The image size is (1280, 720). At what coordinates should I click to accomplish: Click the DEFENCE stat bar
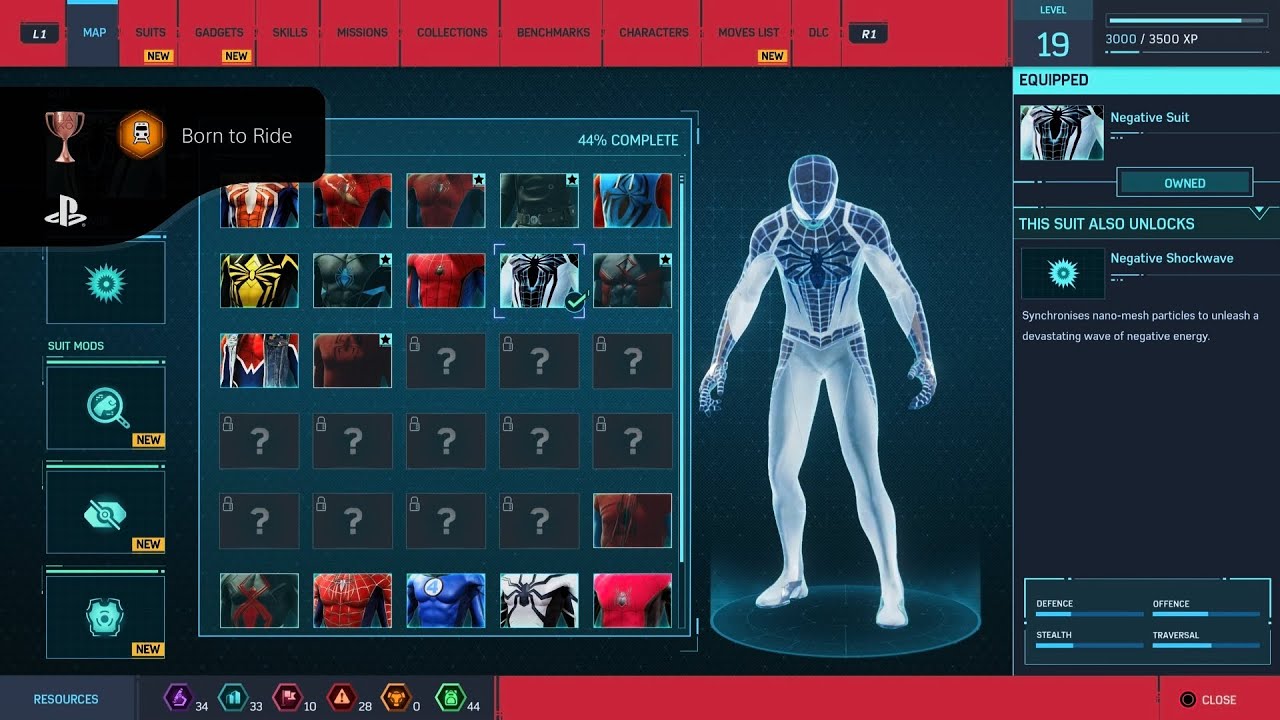1089,614
